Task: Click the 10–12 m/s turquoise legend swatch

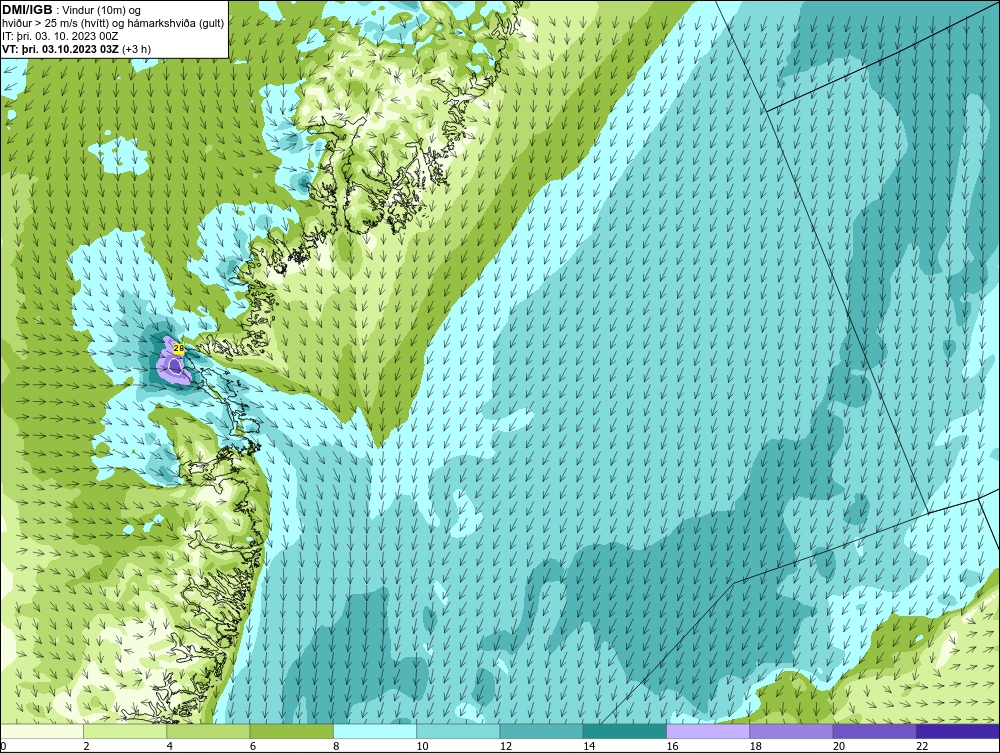Action: pyautogui.click(x=458, y=731)
